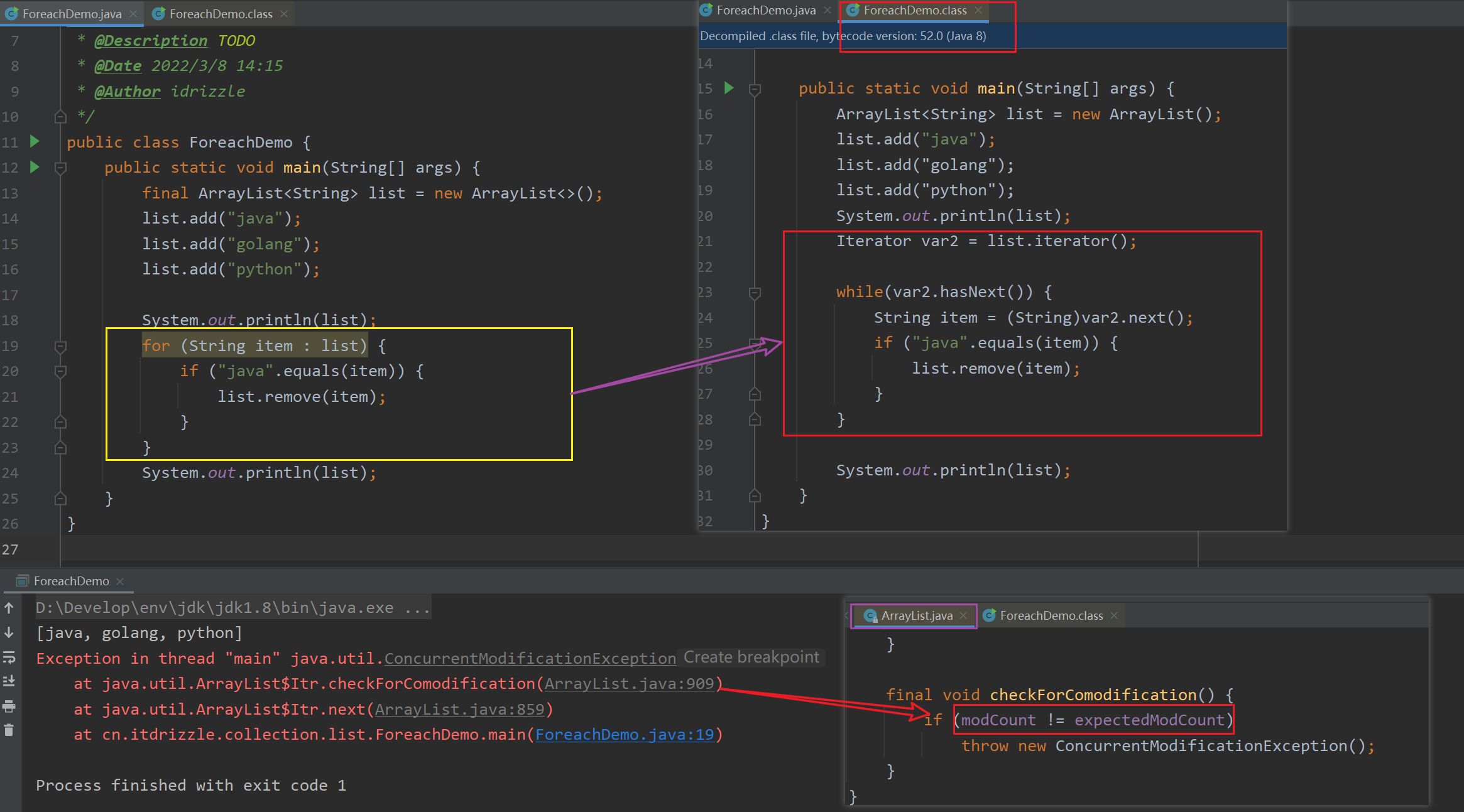Click Down the stack trace arrow in Run panel
This screenshot has height=812, width=1464.
tap(9, 632)
